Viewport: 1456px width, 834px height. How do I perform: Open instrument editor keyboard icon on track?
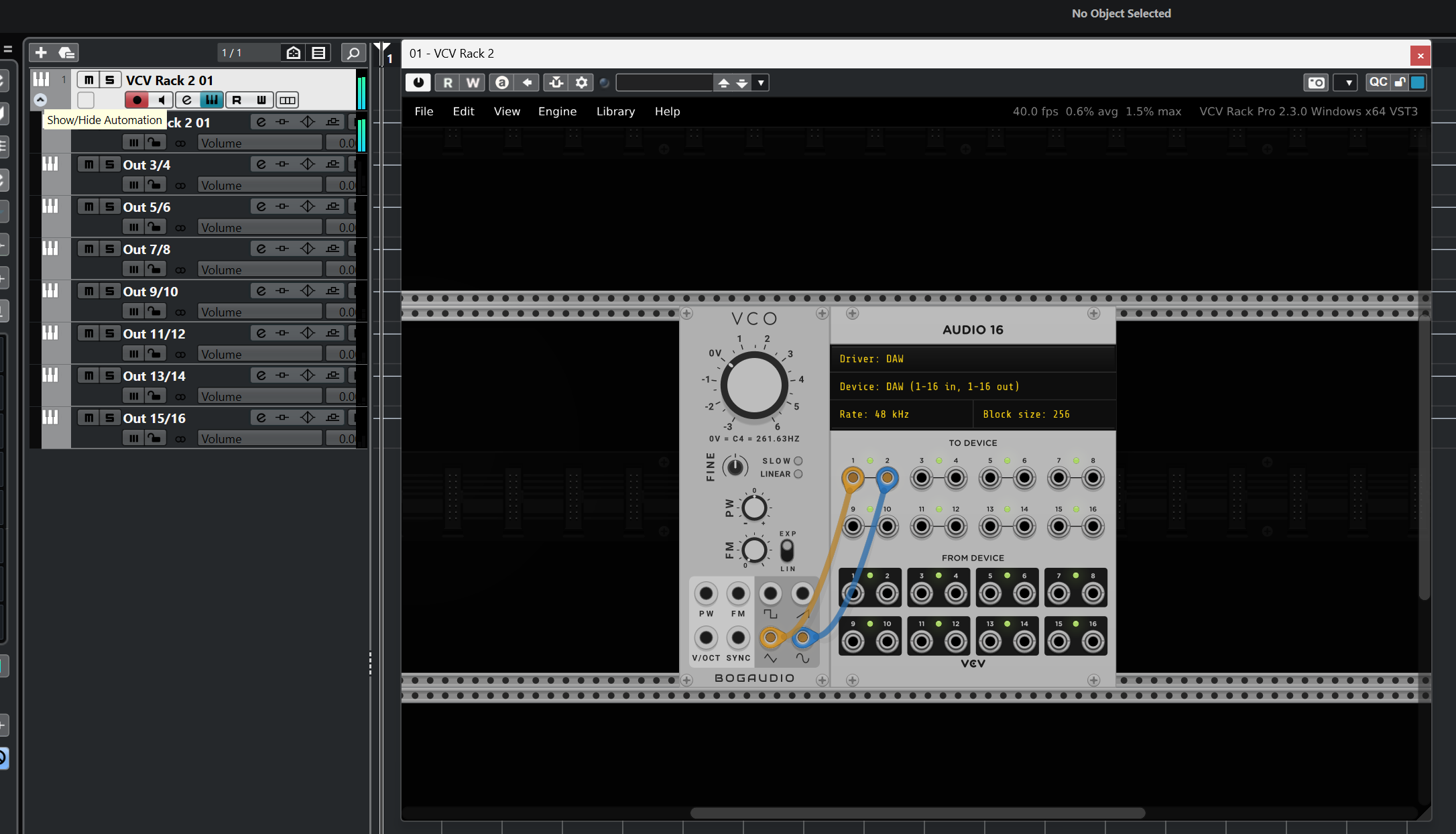click(x=212, y=100)
